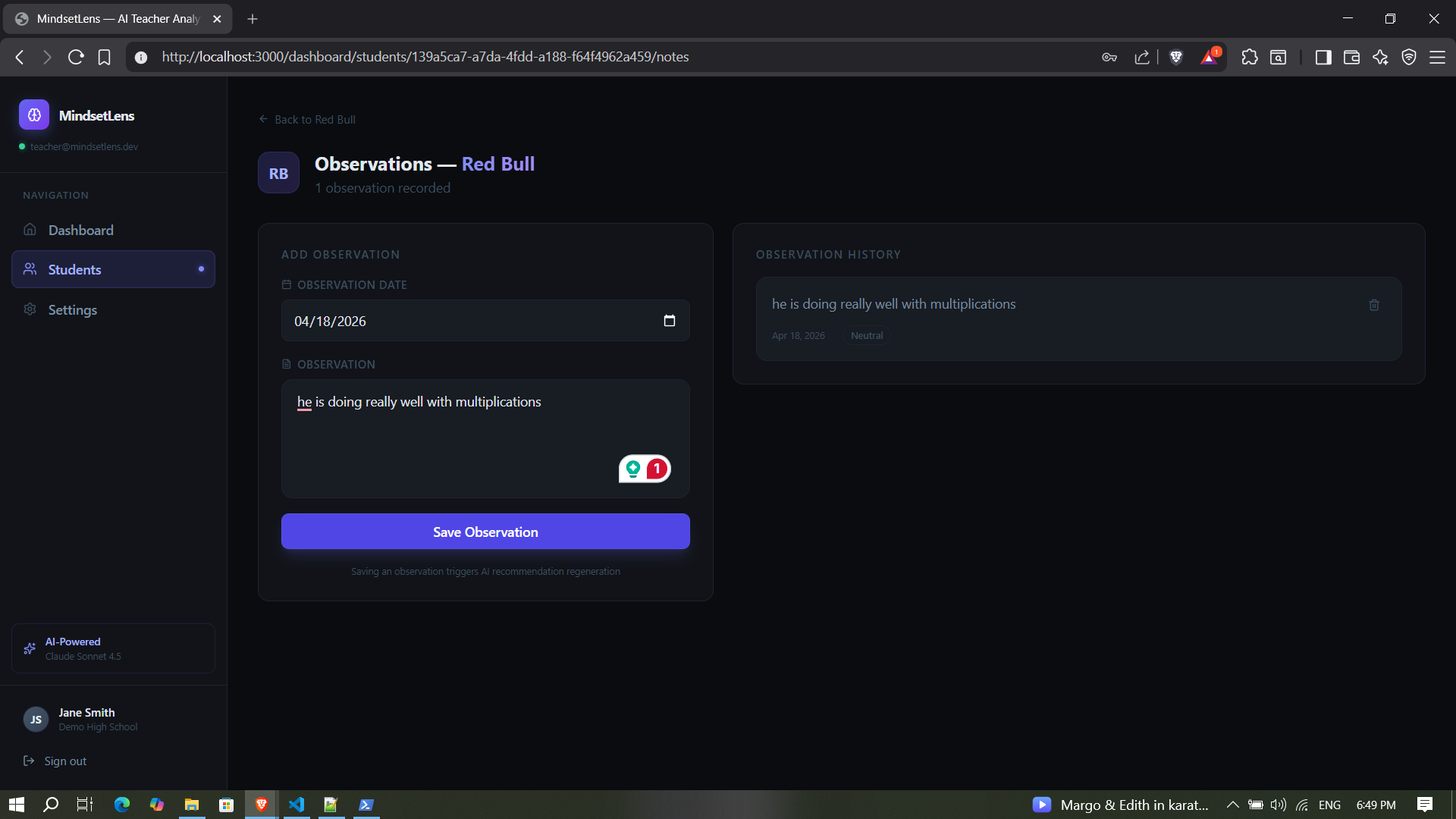Open the date picker calendar icon
1456x819 pixels.
(669, 321)
